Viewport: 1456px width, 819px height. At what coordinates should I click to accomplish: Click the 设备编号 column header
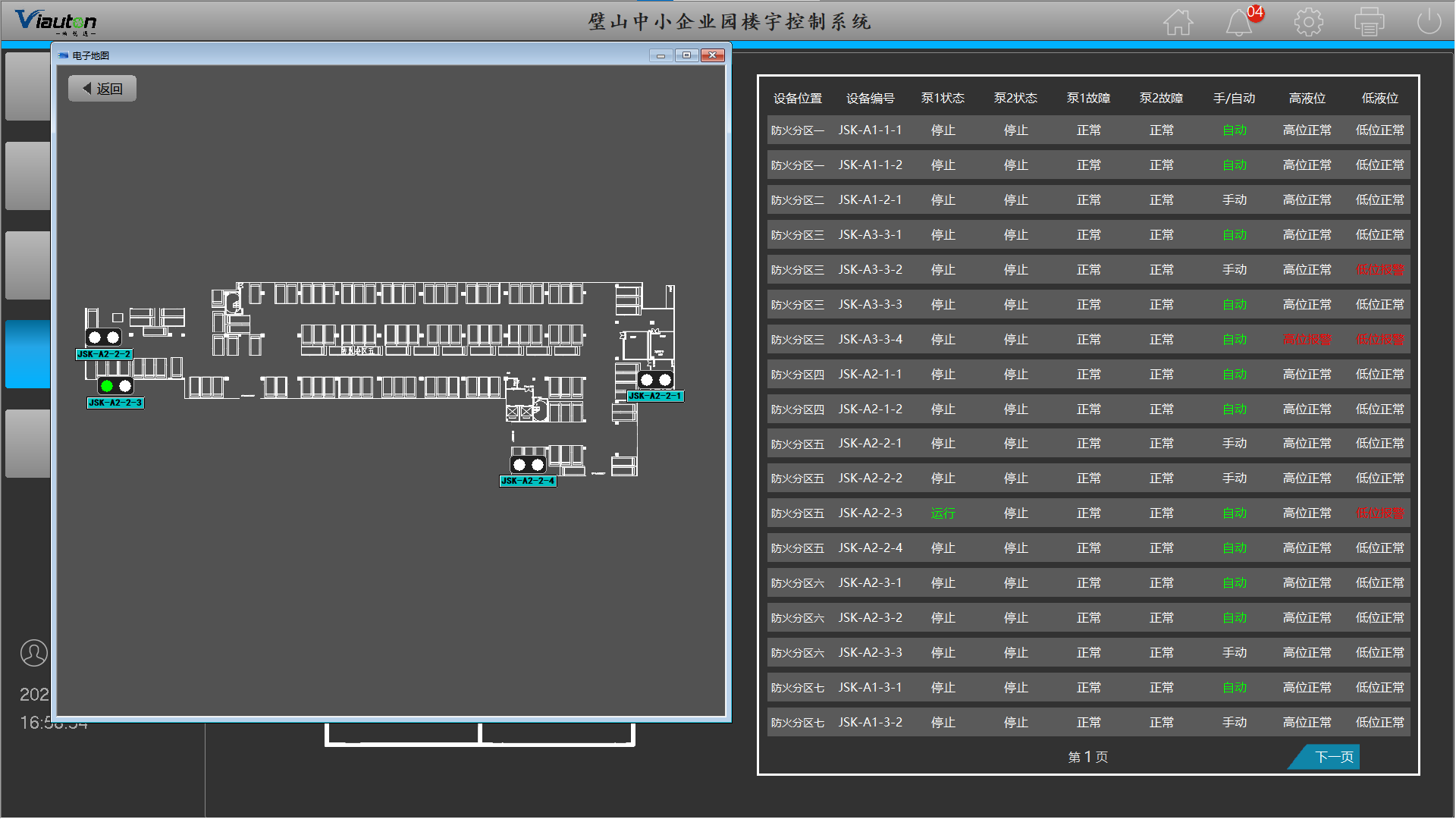point(870,99)
